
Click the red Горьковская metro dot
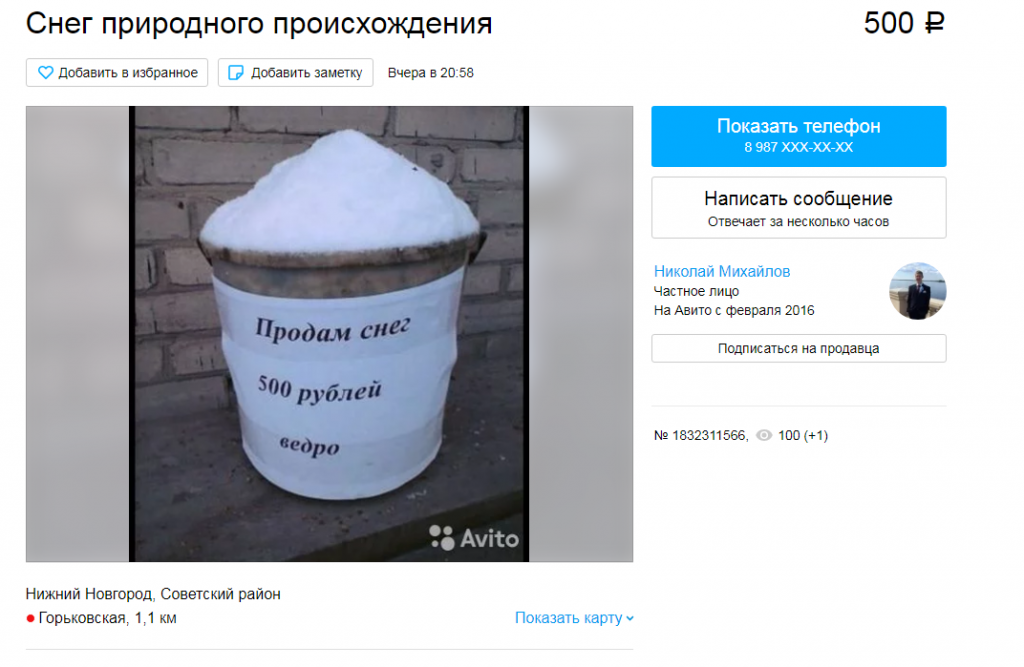click(x=30, y=618)
